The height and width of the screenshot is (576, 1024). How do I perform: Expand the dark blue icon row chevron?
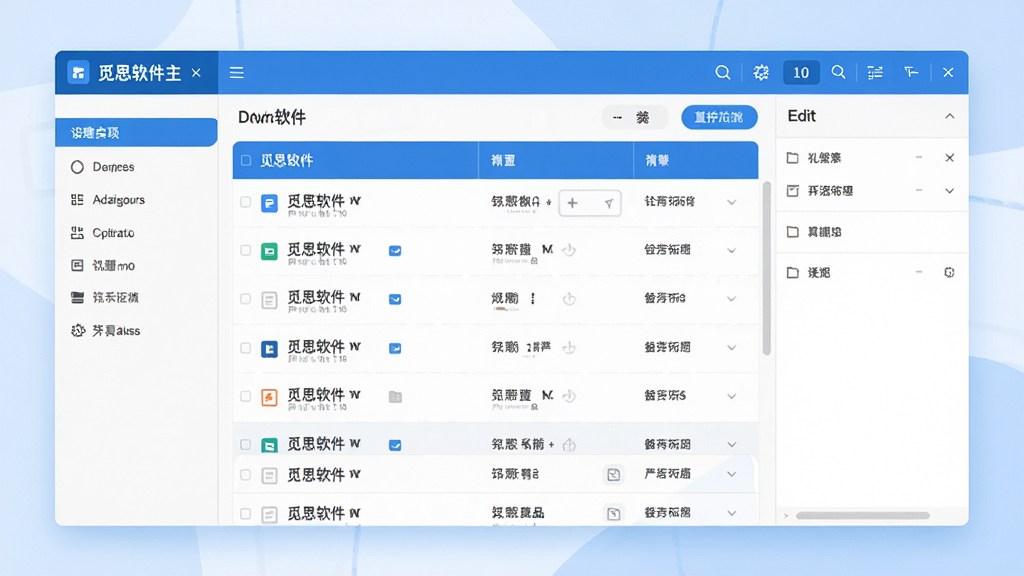(x=731, y=348)
